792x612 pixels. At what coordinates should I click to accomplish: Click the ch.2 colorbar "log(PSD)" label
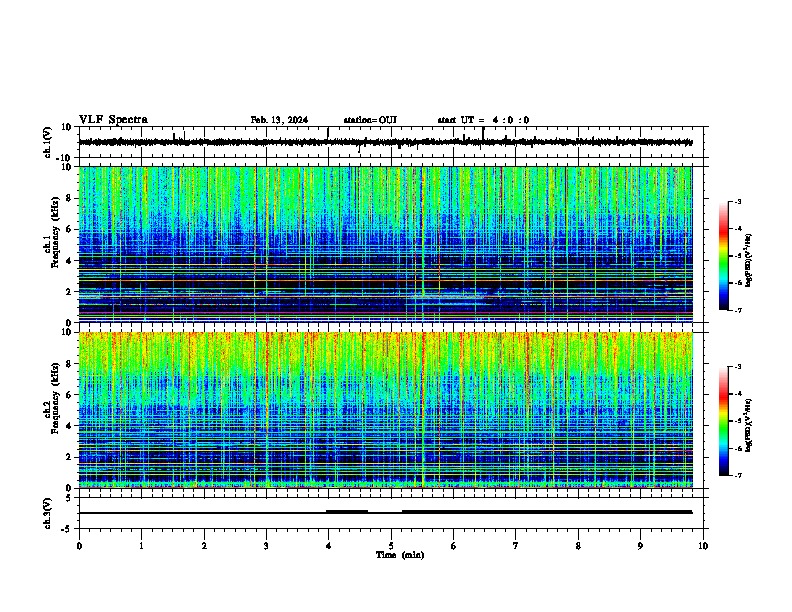(749, 426)
